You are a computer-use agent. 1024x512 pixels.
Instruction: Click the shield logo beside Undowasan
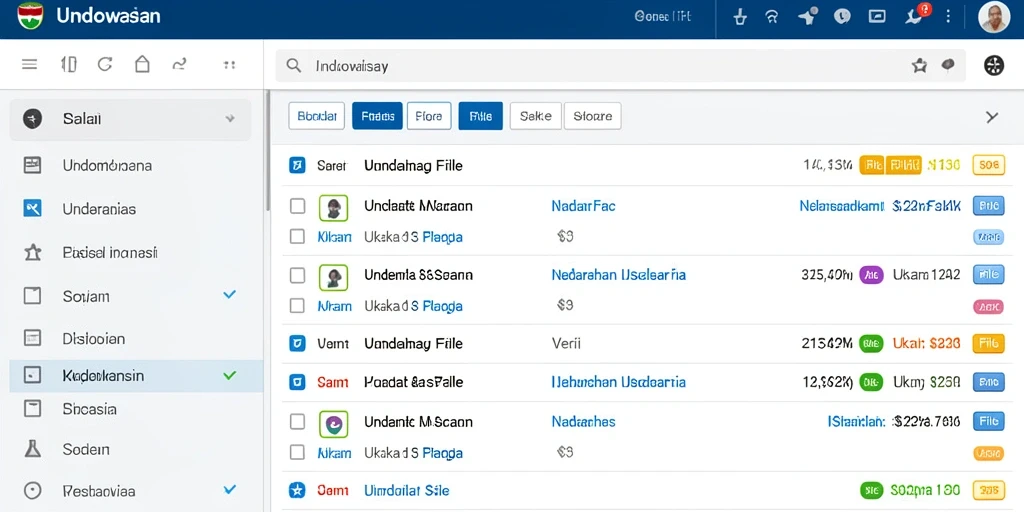[x=29, y=16]
